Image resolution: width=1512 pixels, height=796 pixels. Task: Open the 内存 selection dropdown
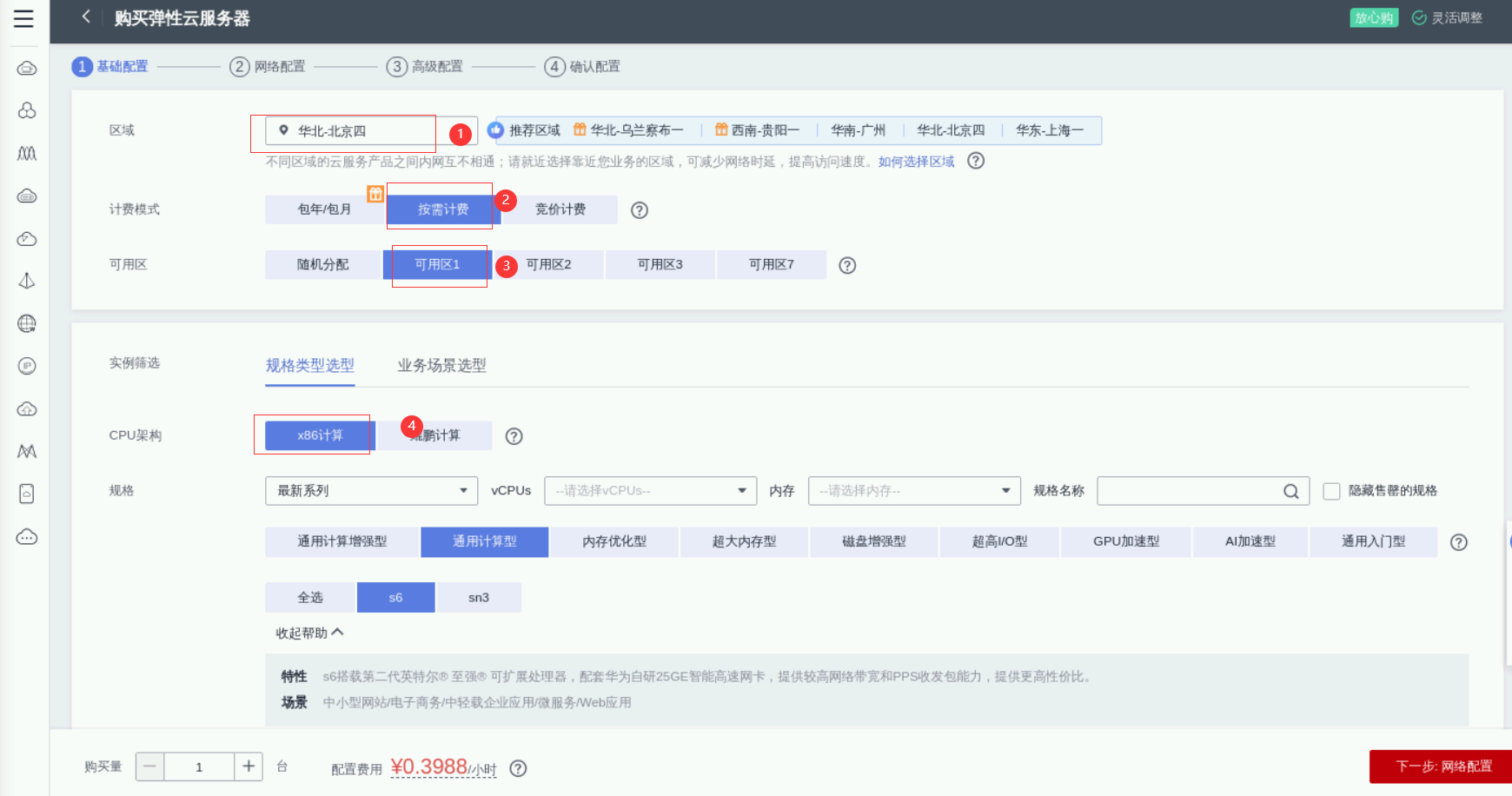[914, 491]
